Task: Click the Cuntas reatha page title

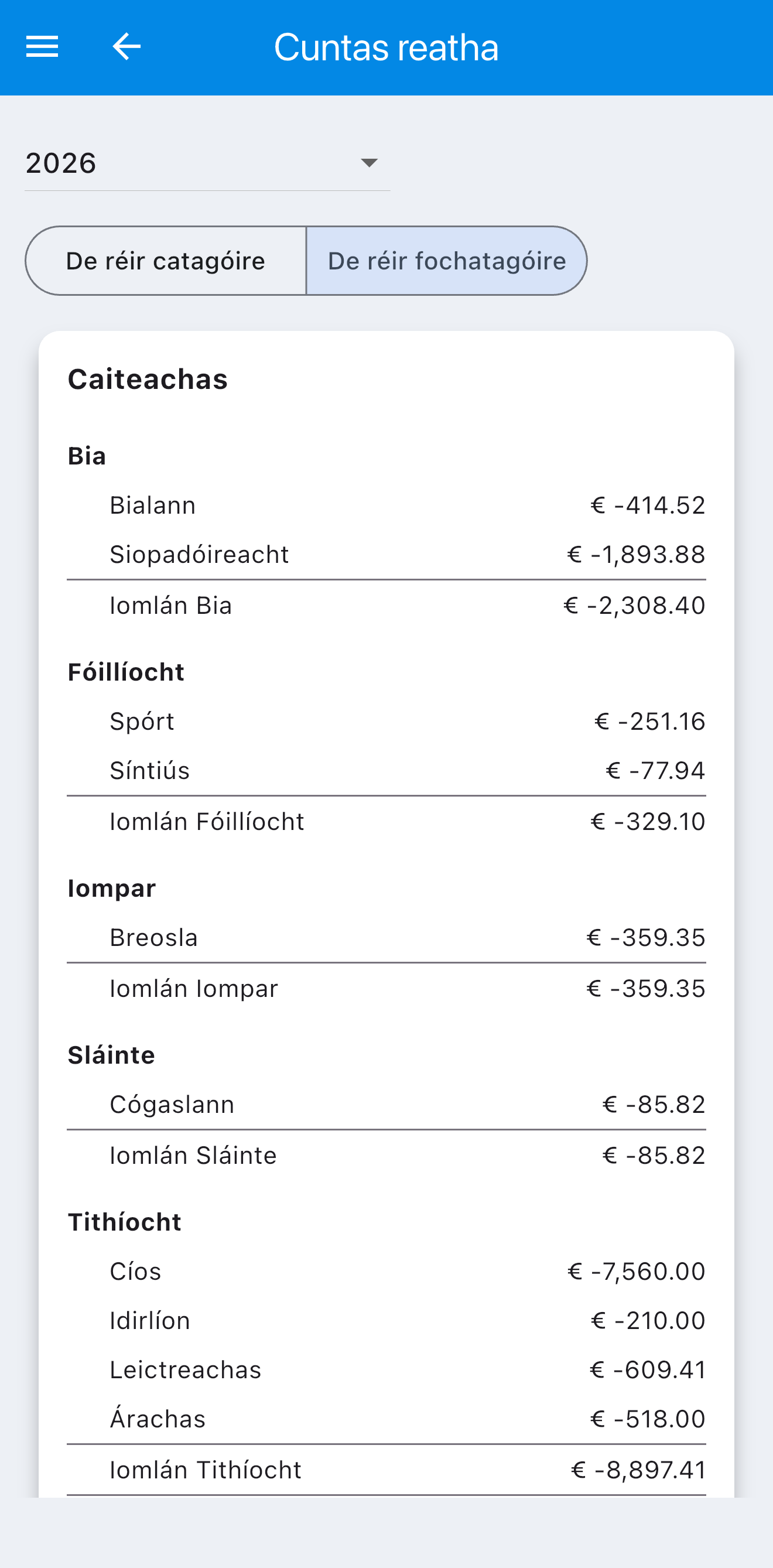Action: [x=386, y=47]
